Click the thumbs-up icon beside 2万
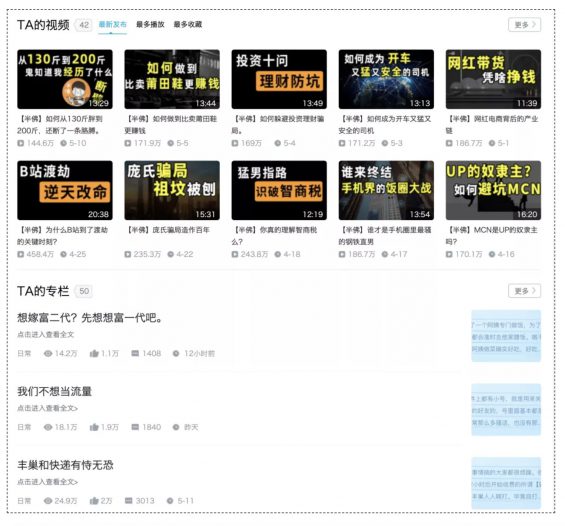 point(94,500)
